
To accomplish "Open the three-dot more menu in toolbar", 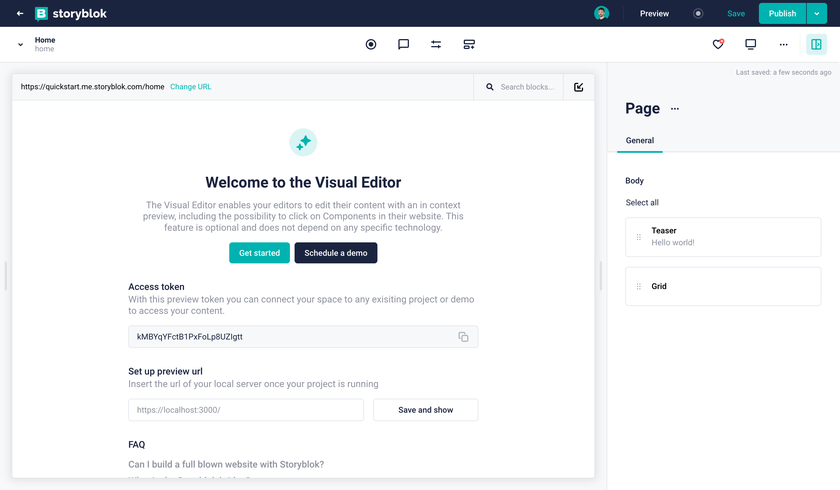I will coord(783,44).
